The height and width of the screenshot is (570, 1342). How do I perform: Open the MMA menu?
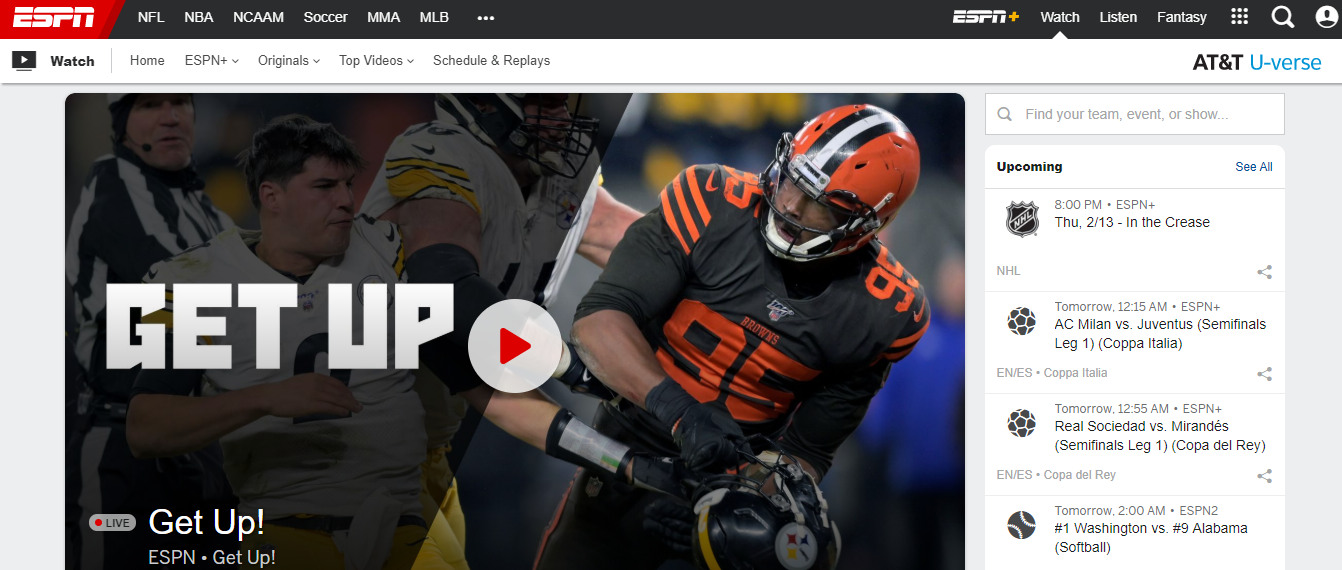pyautogui.click(x=384, y=17)
